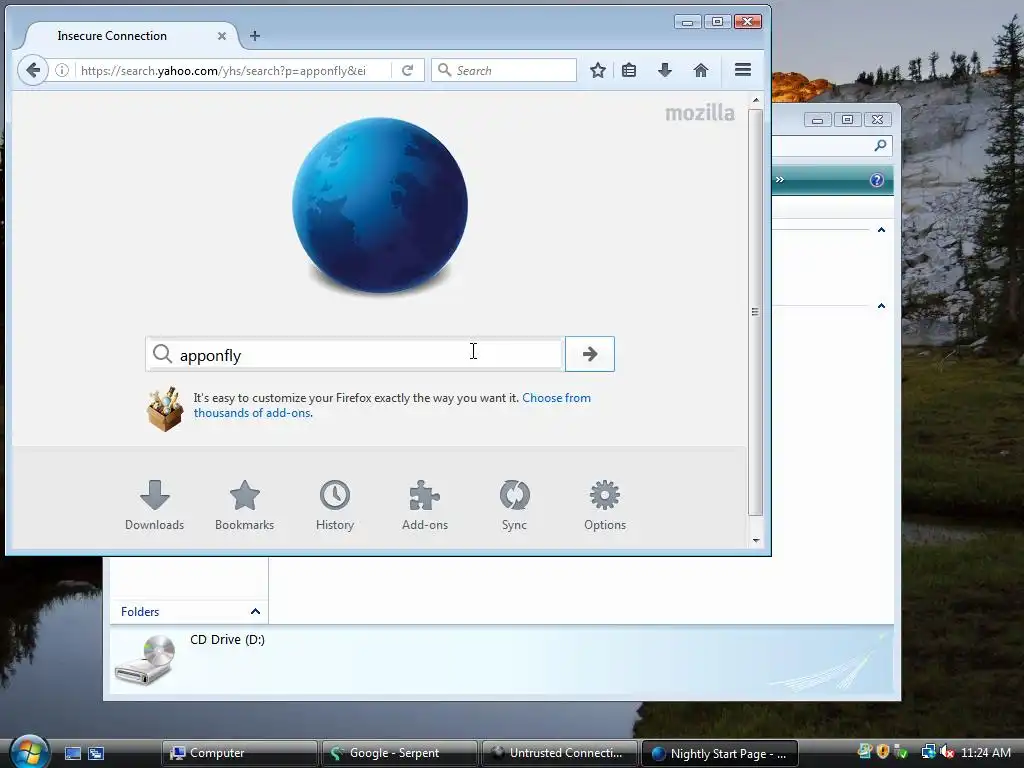Click the taskbar clock 11:24 AM
Screen dimensions: 1024x768
(985, 752)
